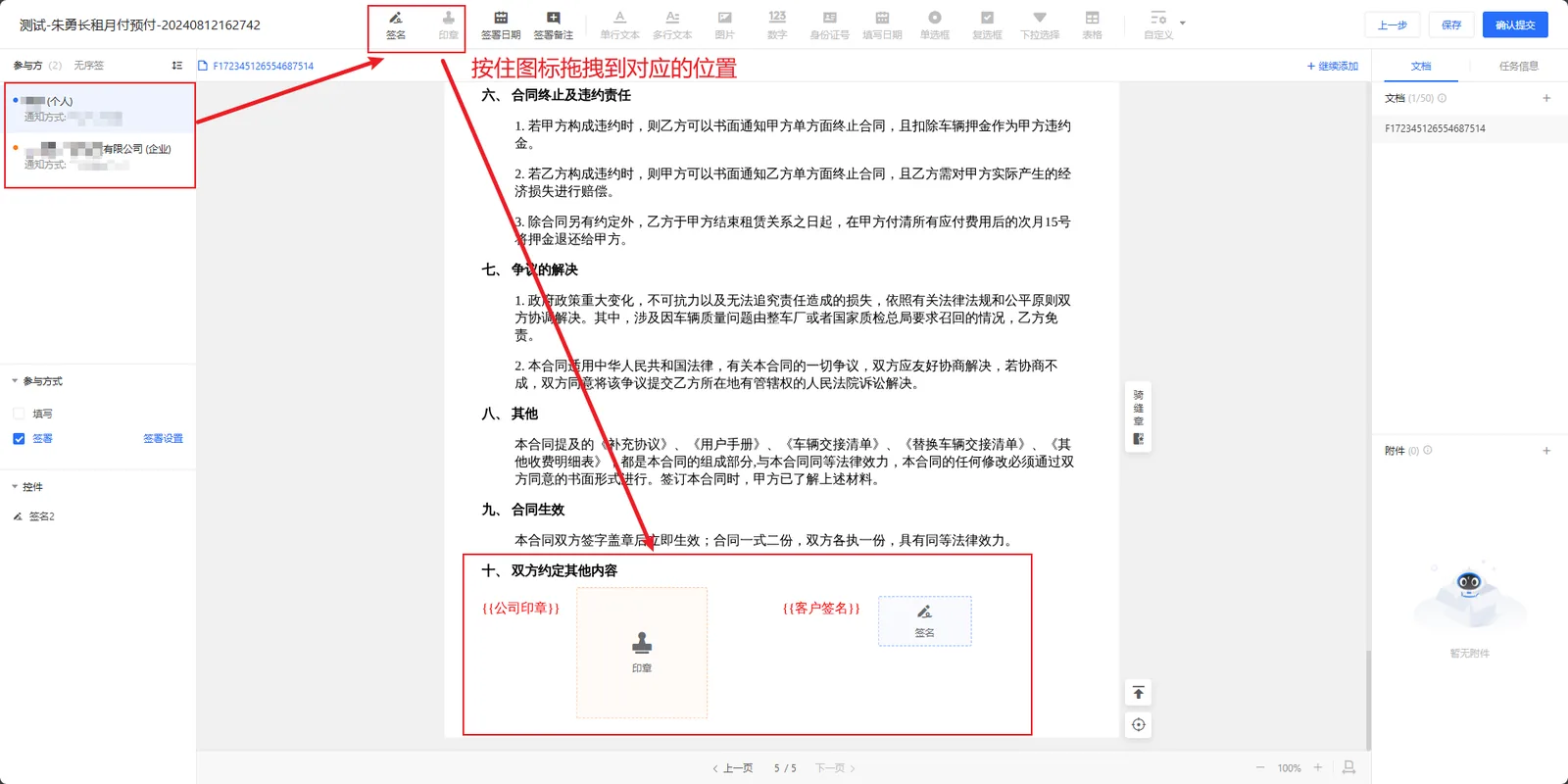
Task: Select the 印章 stamp tool in the toolbar
Action: click(x=448, y=25)
